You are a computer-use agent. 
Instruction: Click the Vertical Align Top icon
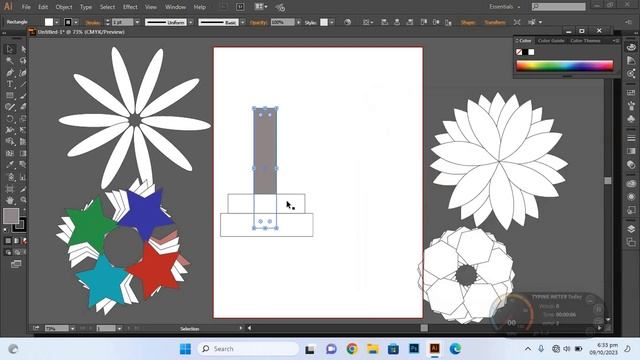423,22
